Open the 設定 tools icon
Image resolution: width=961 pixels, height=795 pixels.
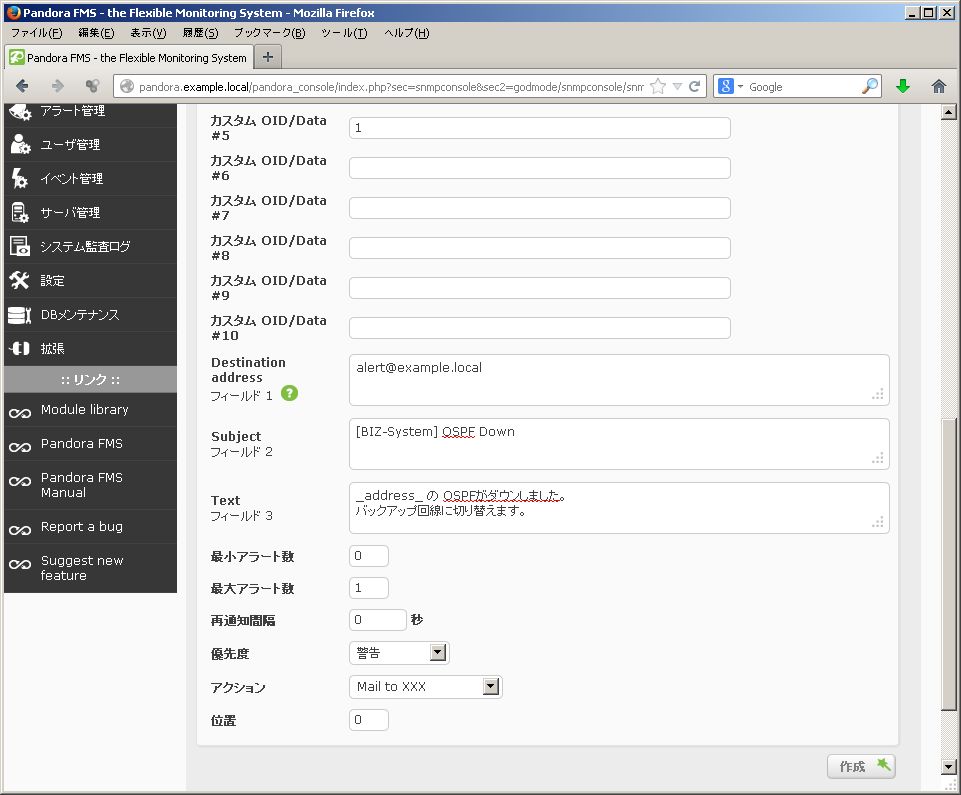[x=20, y=281]
